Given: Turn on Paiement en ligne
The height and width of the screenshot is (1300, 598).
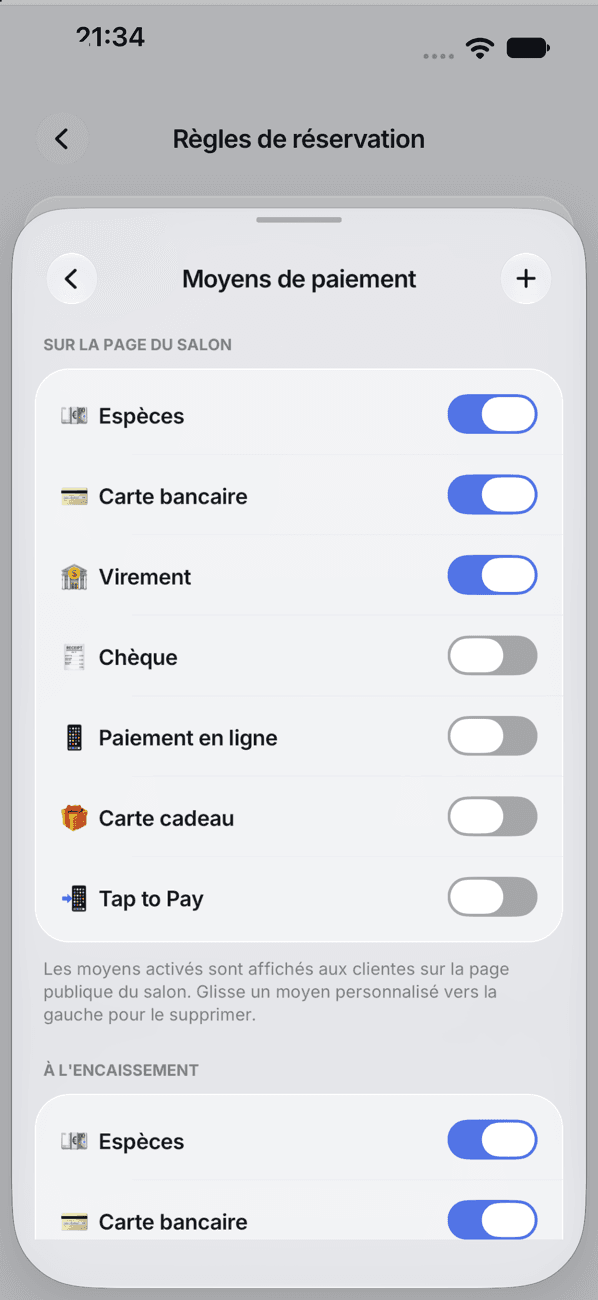Looking at the screenshot, I should point(492,736).
